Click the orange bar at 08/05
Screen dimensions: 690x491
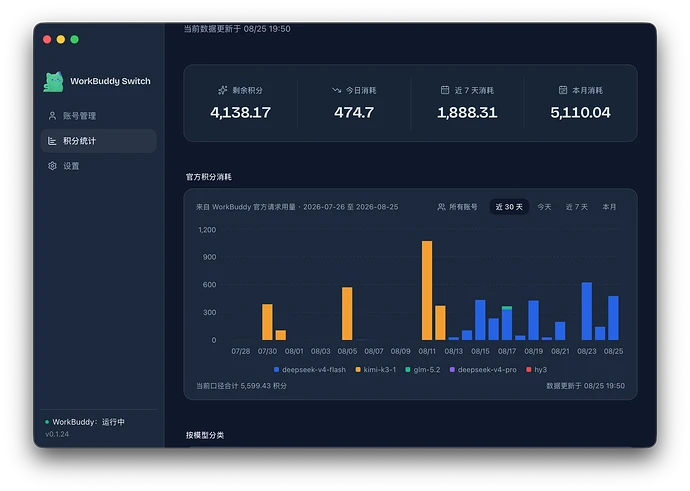click(347, 314)
